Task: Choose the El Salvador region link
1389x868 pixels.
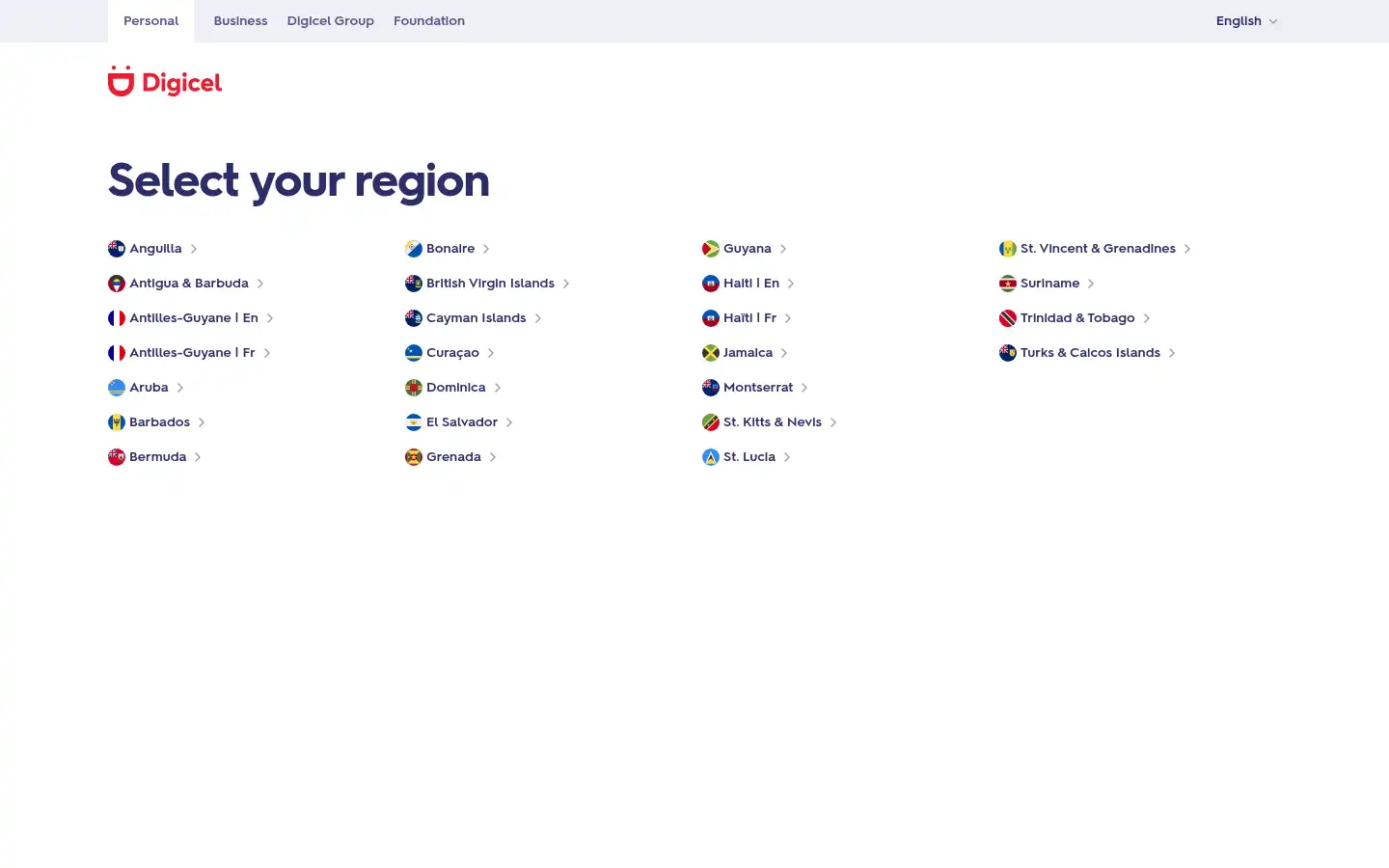Action: [459, 422]
